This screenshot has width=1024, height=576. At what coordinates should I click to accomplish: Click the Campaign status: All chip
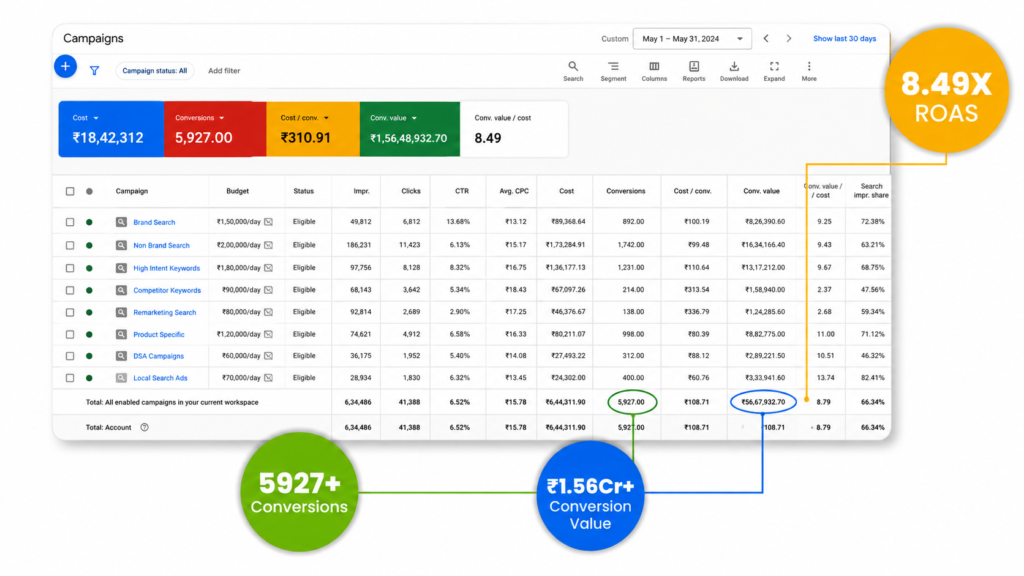coord(155,71)
